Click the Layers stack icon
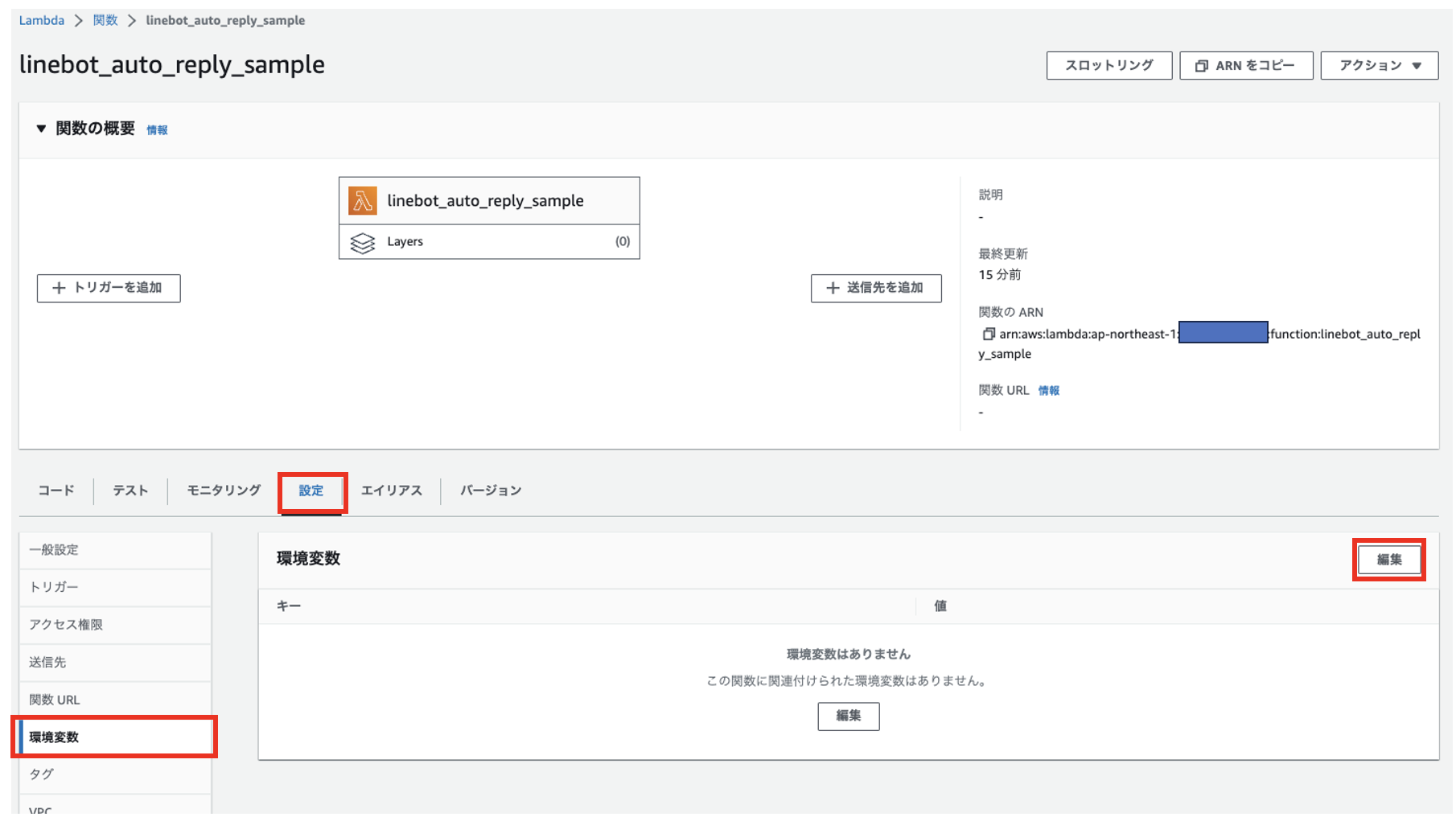The height and width of the screenshot is (817, 1456). coord(363,242)
